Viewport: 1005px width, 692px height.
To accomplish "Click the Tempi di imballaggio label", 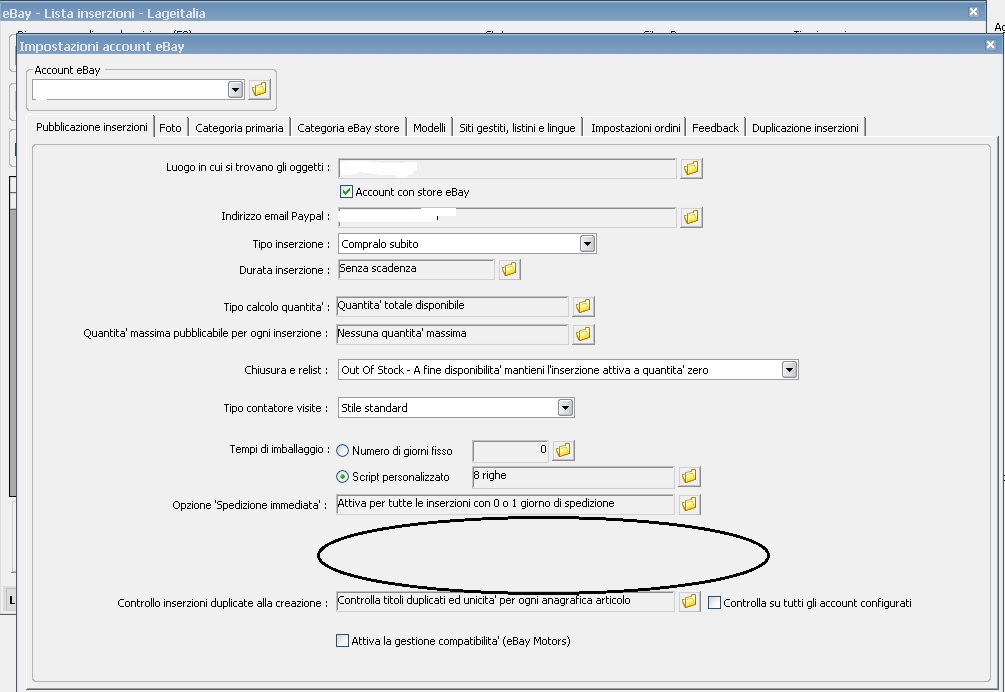I will (279, 449).
